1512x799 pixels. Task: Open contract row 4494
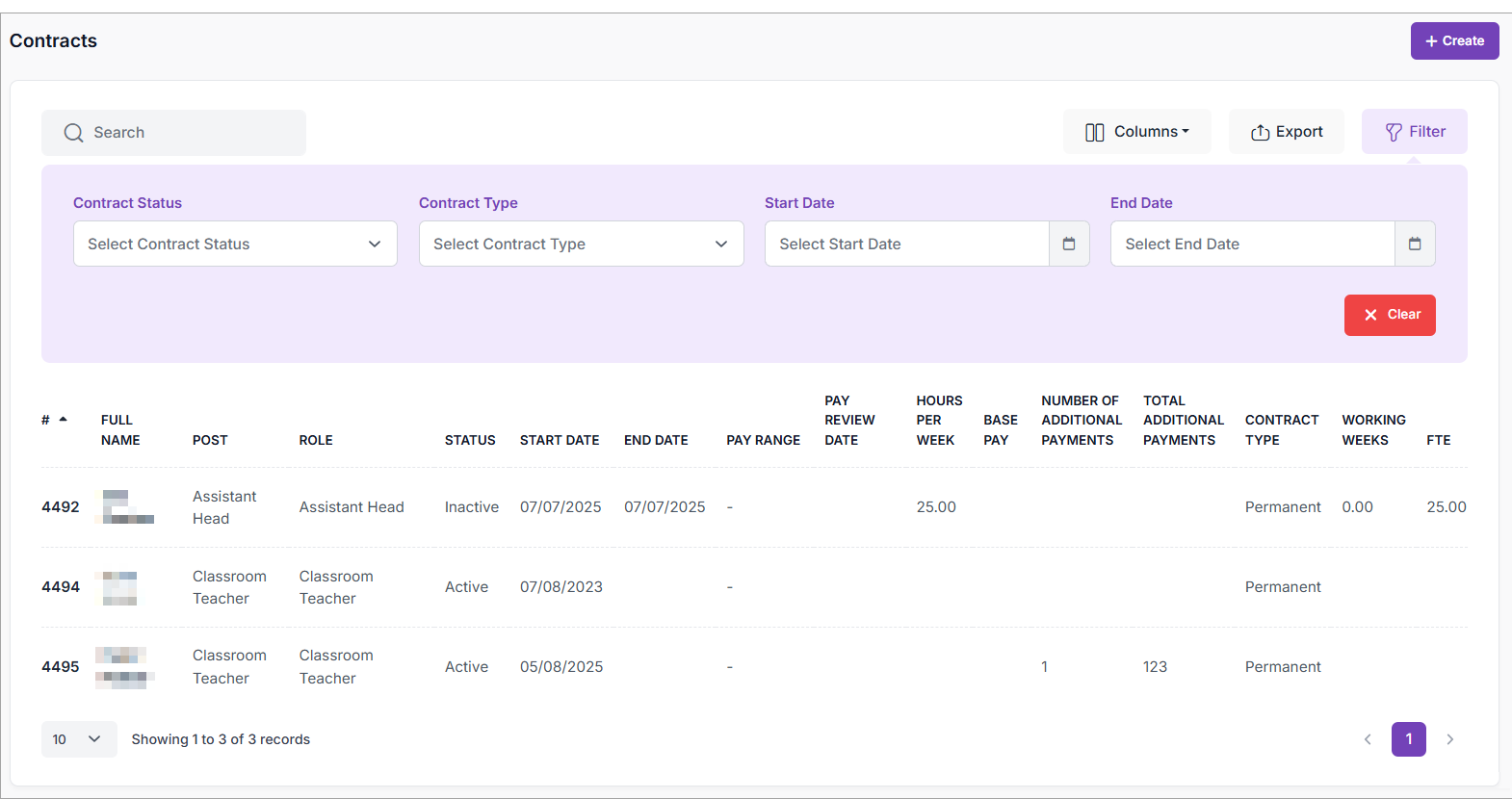[60, 587]
